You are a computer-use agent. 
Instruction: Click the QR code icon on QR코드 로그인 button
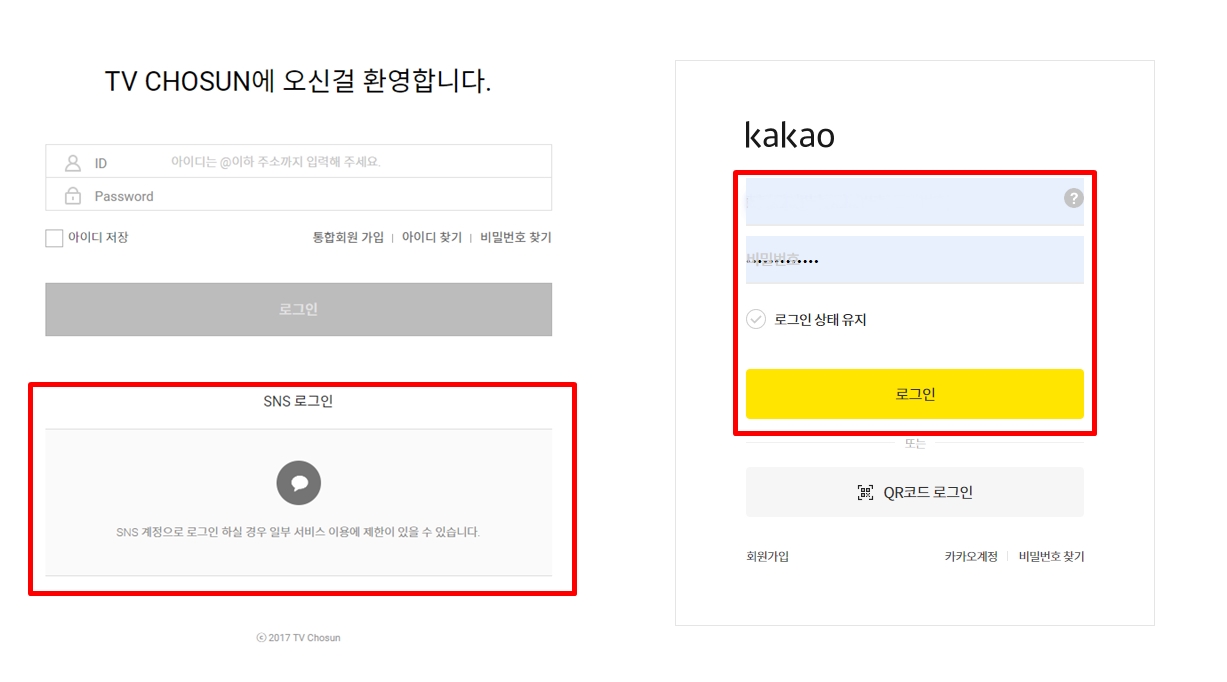coord(866,492)
